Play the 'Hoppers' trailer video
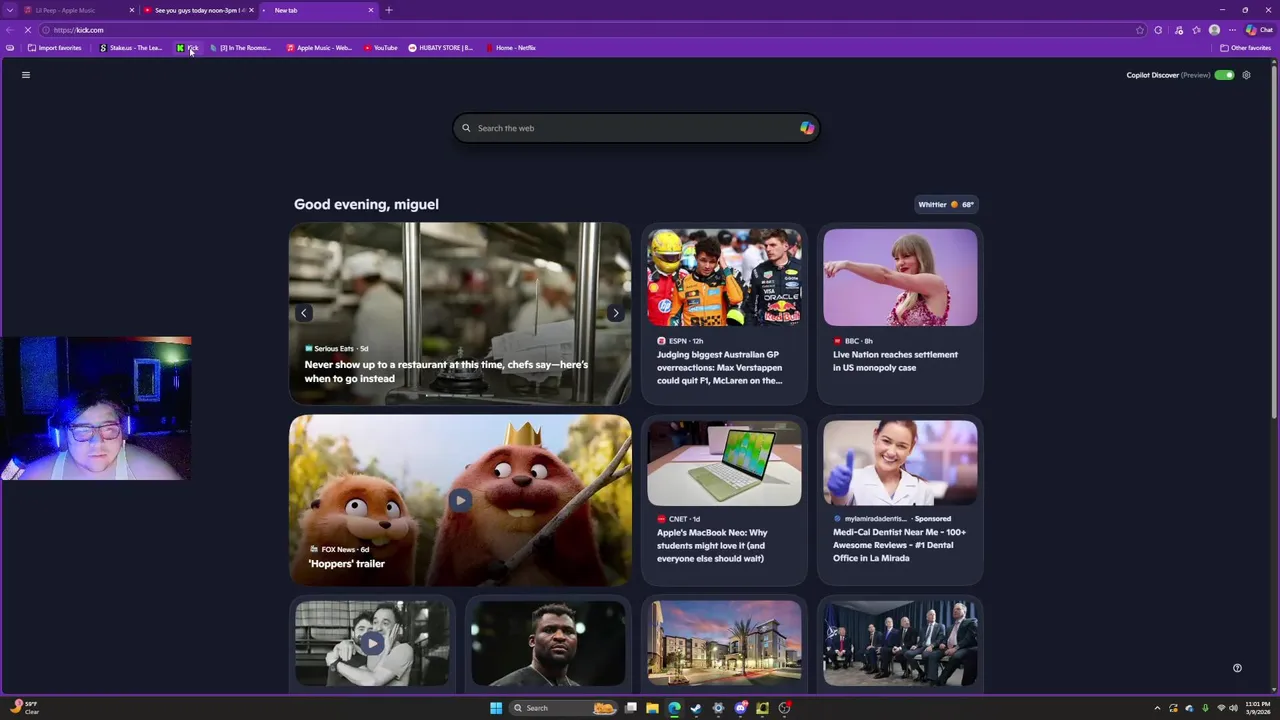This screenshot has width=1280, height=720. [x=460, y=500]
